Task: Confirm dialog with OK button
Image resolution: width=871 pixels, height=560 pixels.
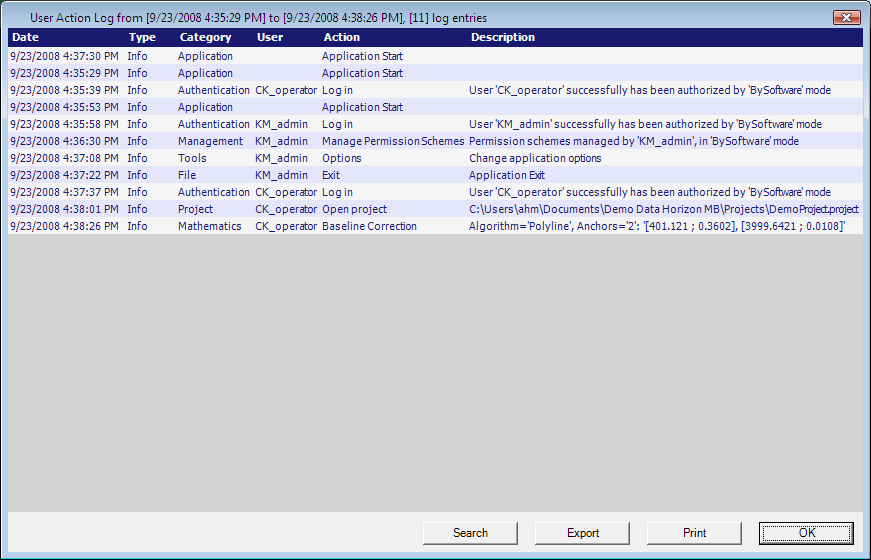Action: click(x=806, y=533)
